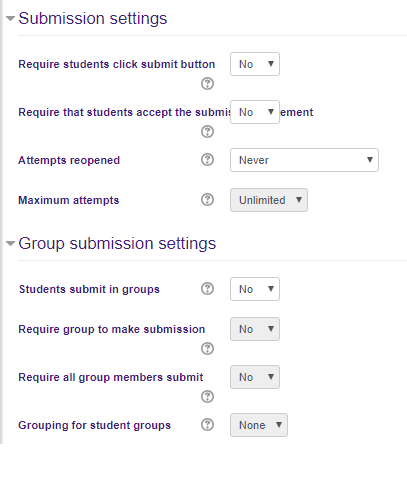Click the Submission settings heading
This screenshot has height=483, width=407.
coord(93,18)
